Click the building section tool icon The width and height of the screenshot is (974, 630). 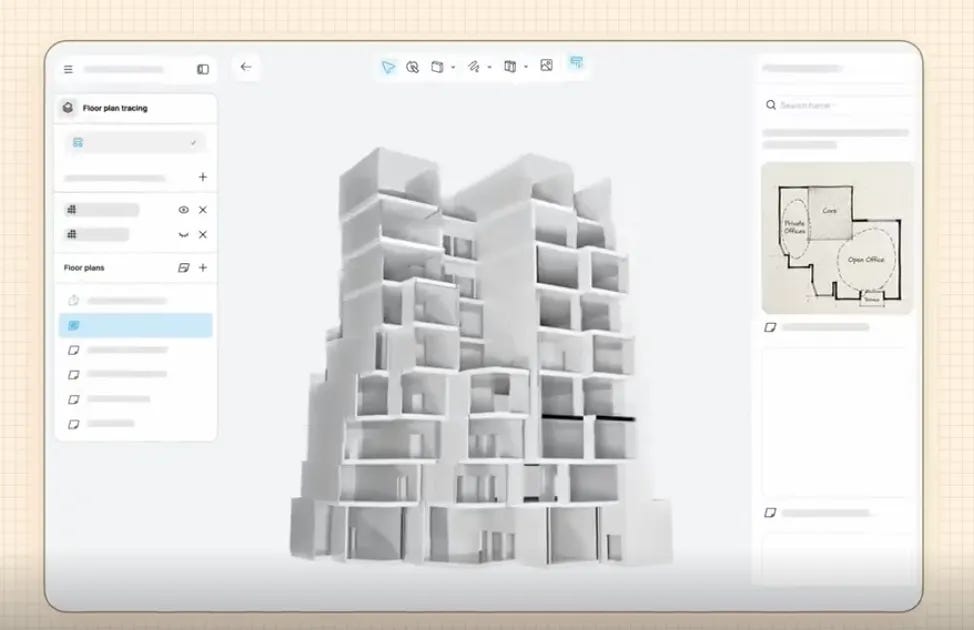point(509,66)
